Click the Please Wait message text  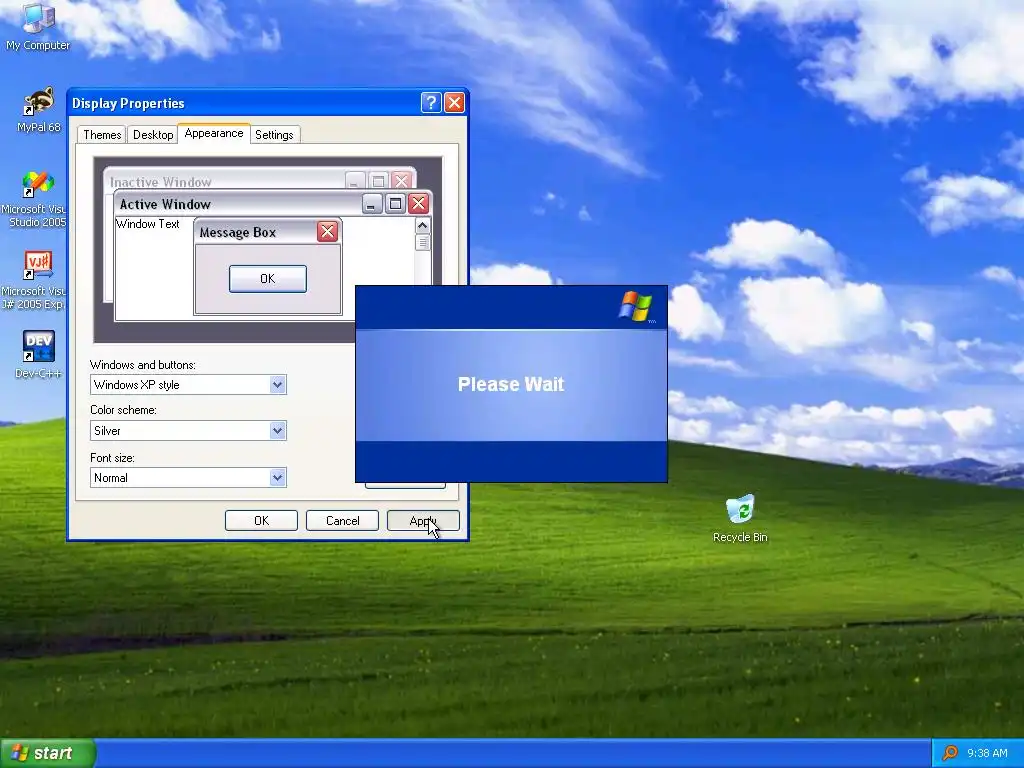point(511,384)
